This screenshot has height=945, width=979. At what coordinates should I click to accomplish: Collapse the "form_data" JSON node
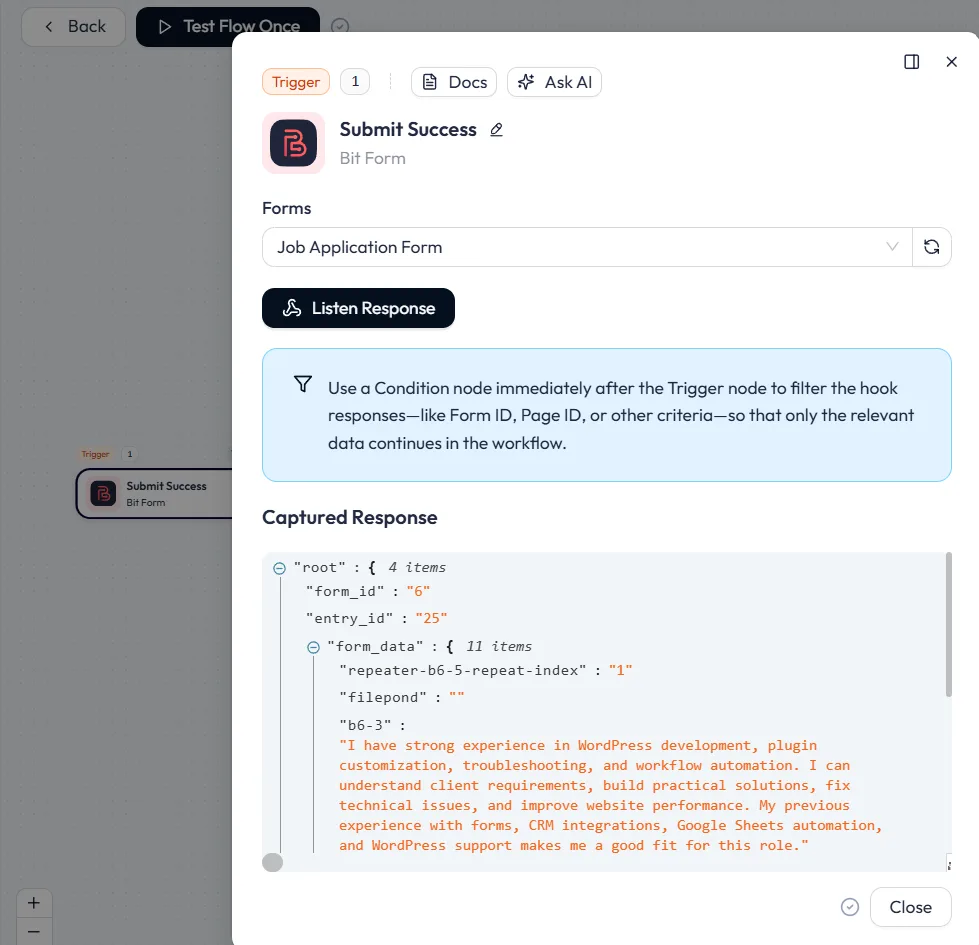[313, 647]
